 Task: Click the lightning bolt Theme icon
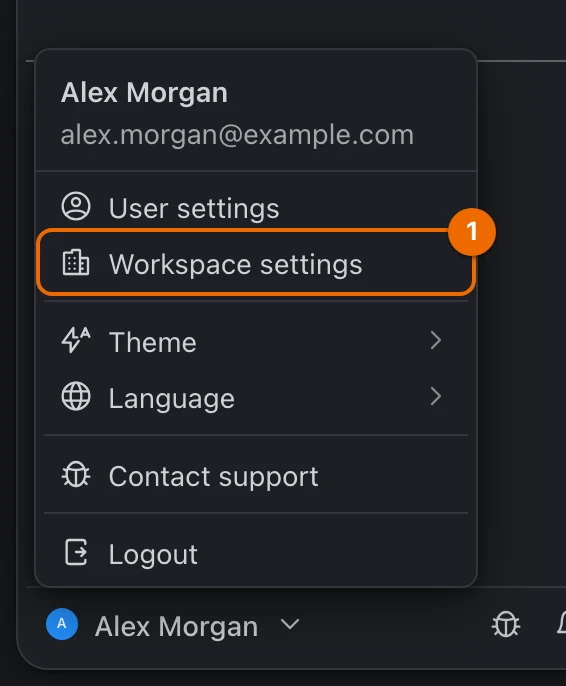76,340
